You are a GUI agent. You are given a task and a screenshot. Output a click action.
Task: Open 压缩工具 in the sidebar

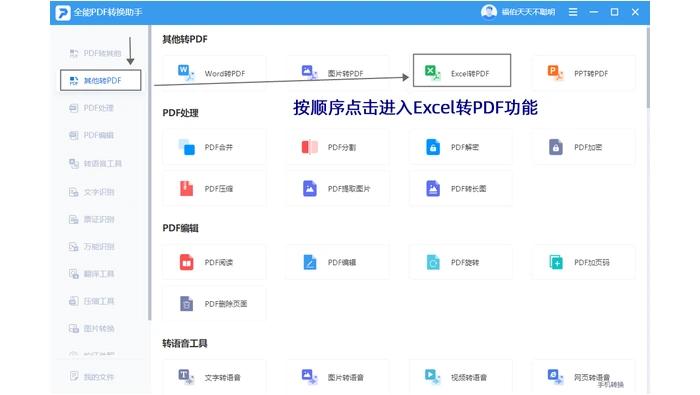(x=92, y=301)
